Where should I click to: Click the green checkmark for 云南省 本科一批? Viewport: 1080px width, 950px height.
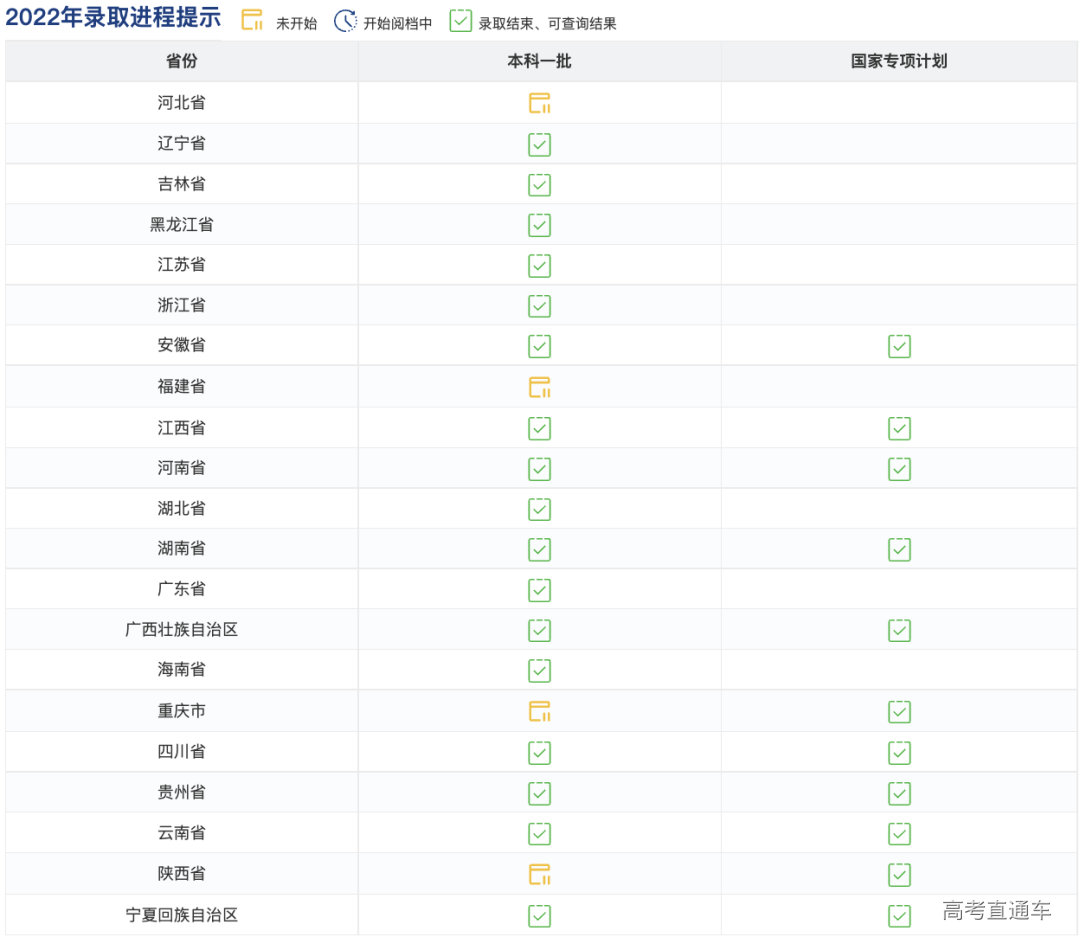(539, 832)
